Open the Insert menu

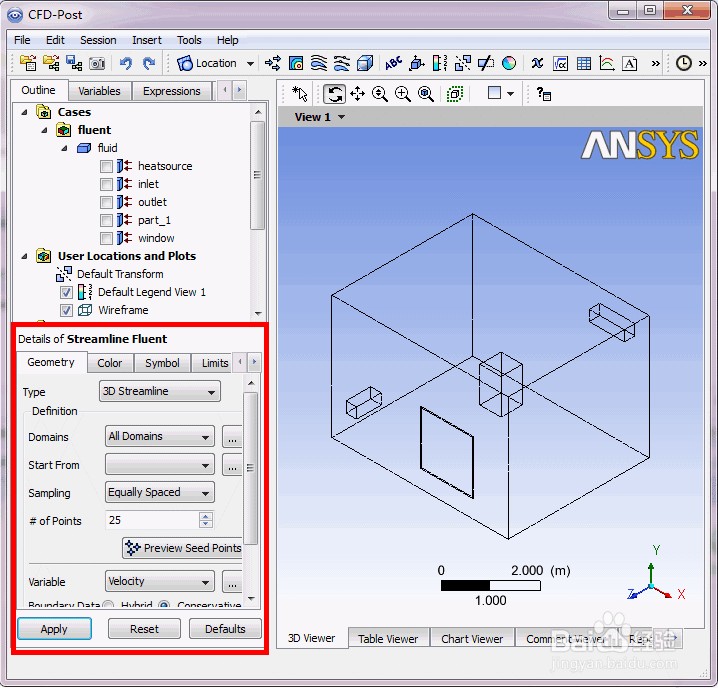147,40
